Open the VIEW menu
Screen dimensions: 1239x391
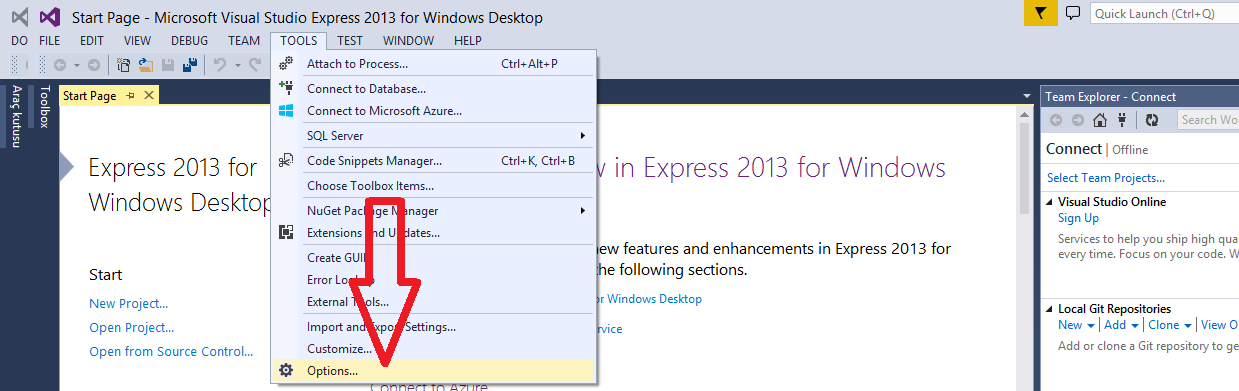coord(137,41)
